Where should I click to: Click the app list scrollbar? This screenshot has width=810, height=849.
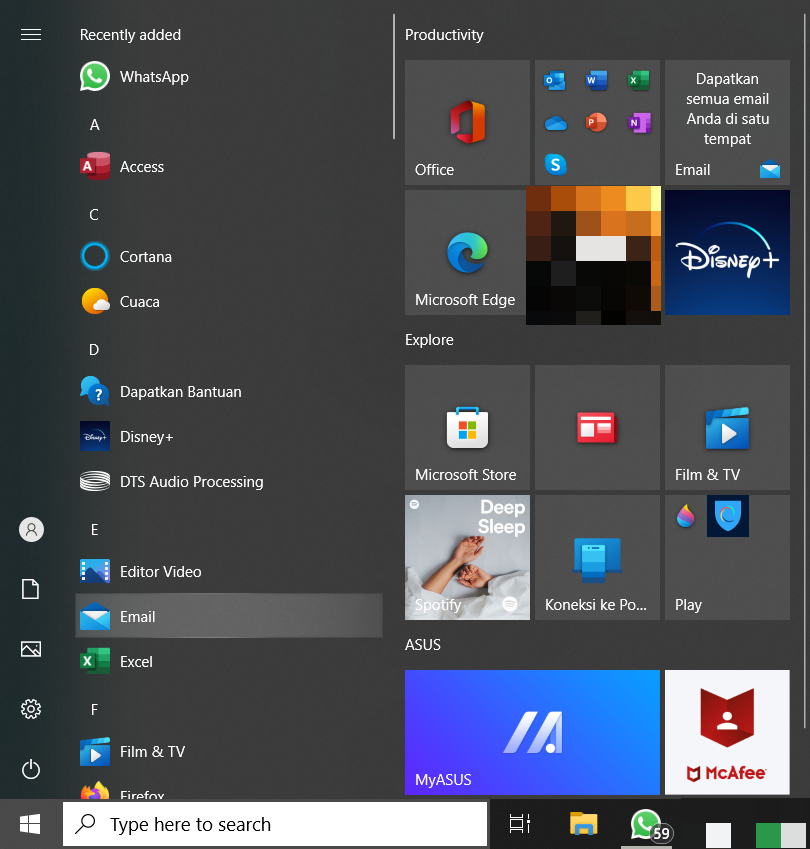coord(394,76)
